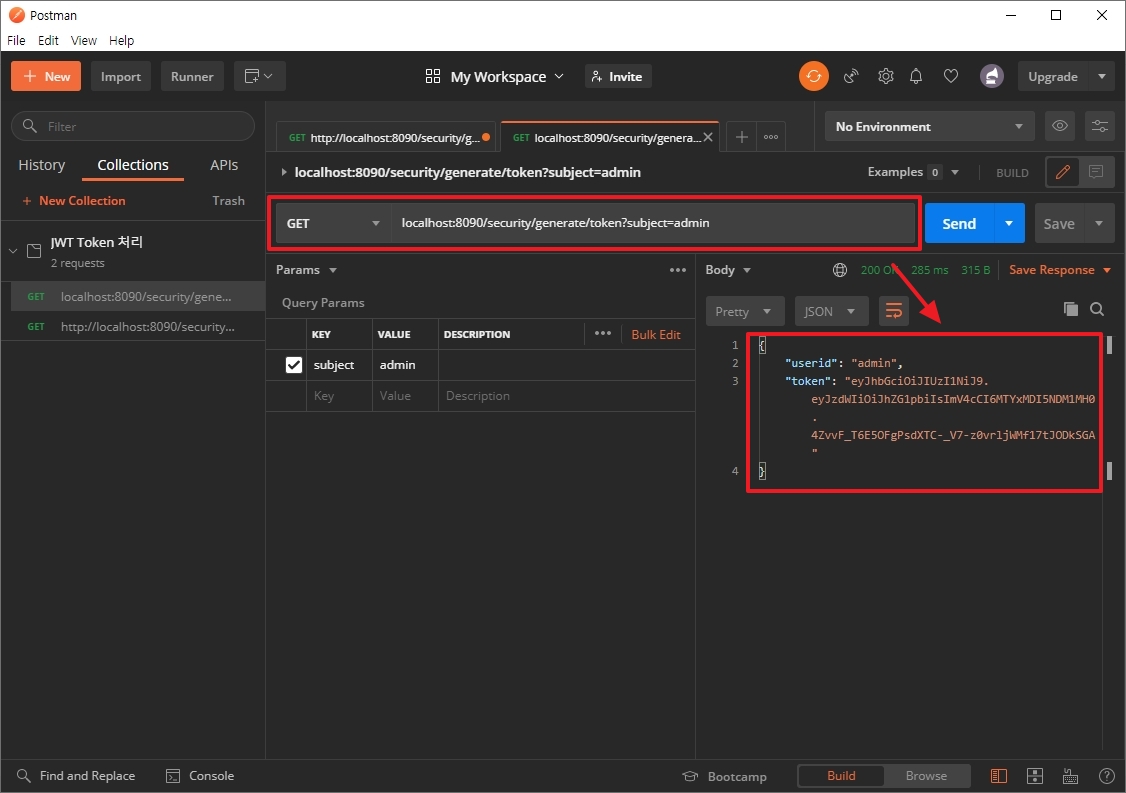The width and height of the screenshot is (1126, 793).
Task: Open the Console
Action: (200, 776)
